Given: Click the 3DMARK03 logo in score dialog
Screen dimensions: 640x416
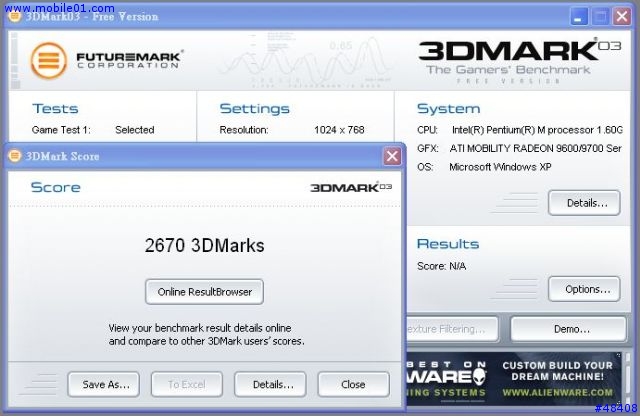Looking at the screenshot, I should [x=351, y=187].
